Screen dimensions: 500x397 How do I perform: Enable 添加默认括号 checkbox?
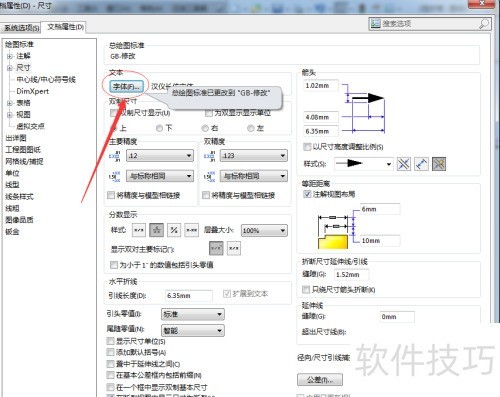(110, 352)
